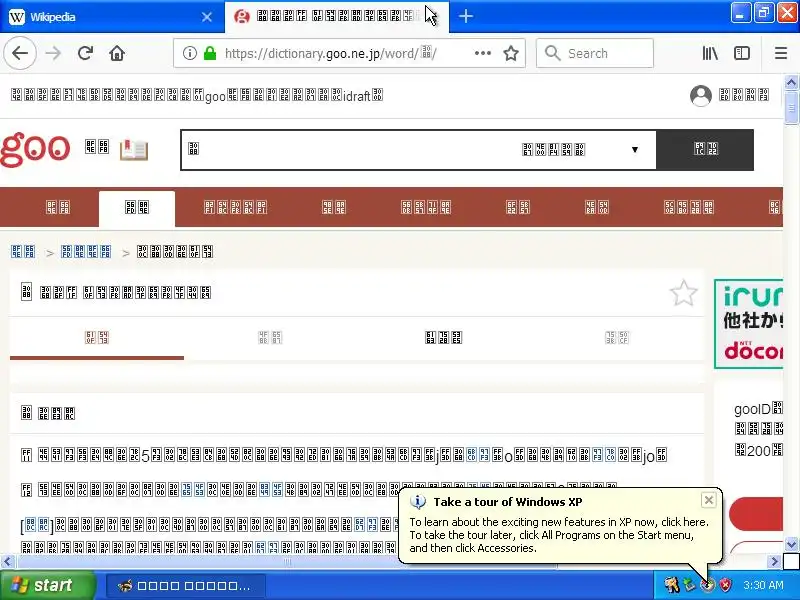Select the highlighted white navigation tab
Viewport: 800px width, 600px height.
pyautogui.click(x=137, y=208)
